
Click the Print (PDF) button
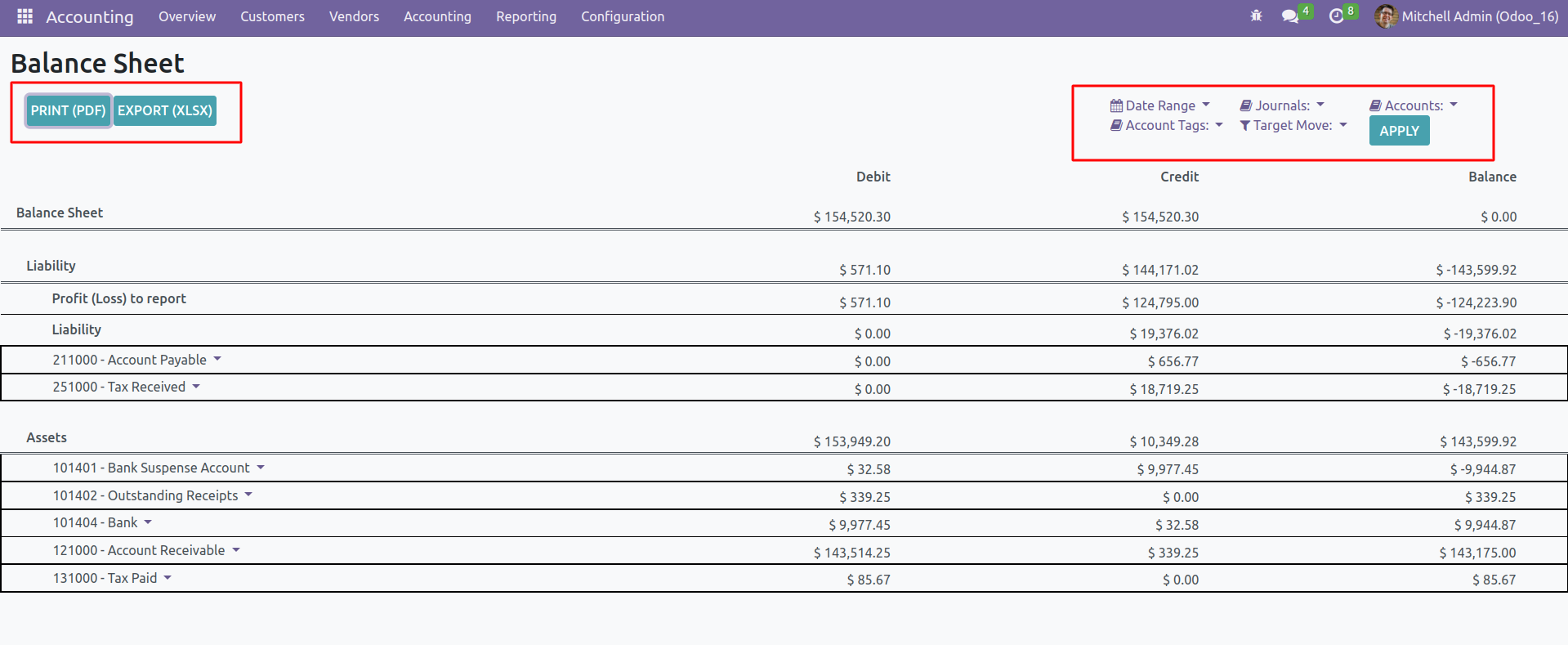[68, 110]
